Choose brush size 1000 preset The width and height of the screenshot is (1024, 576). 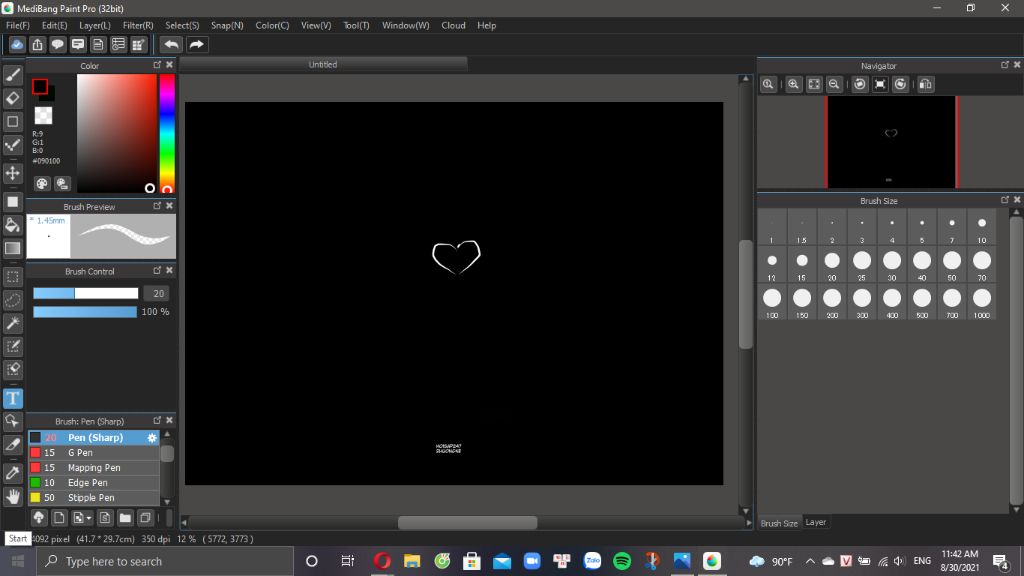(x=982, y=302)
